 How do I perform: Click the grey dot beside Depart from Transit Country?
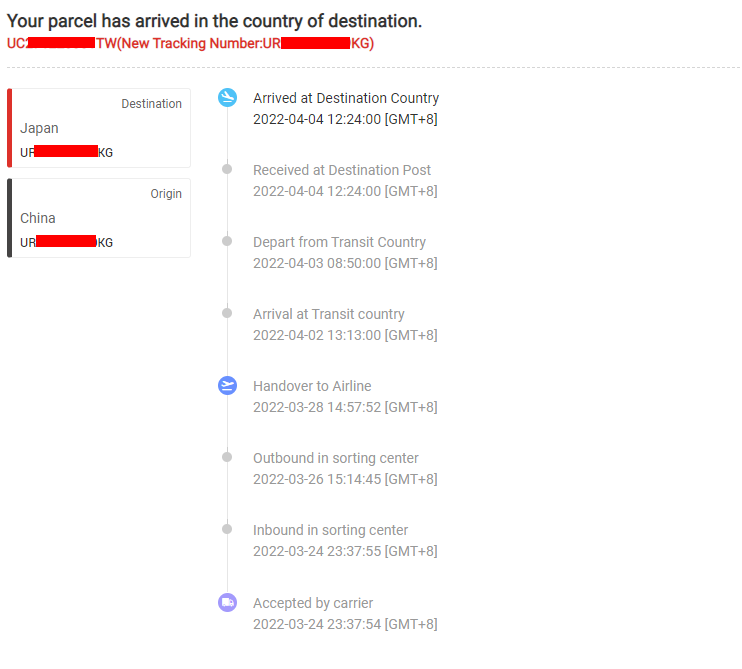pos(227,241)
